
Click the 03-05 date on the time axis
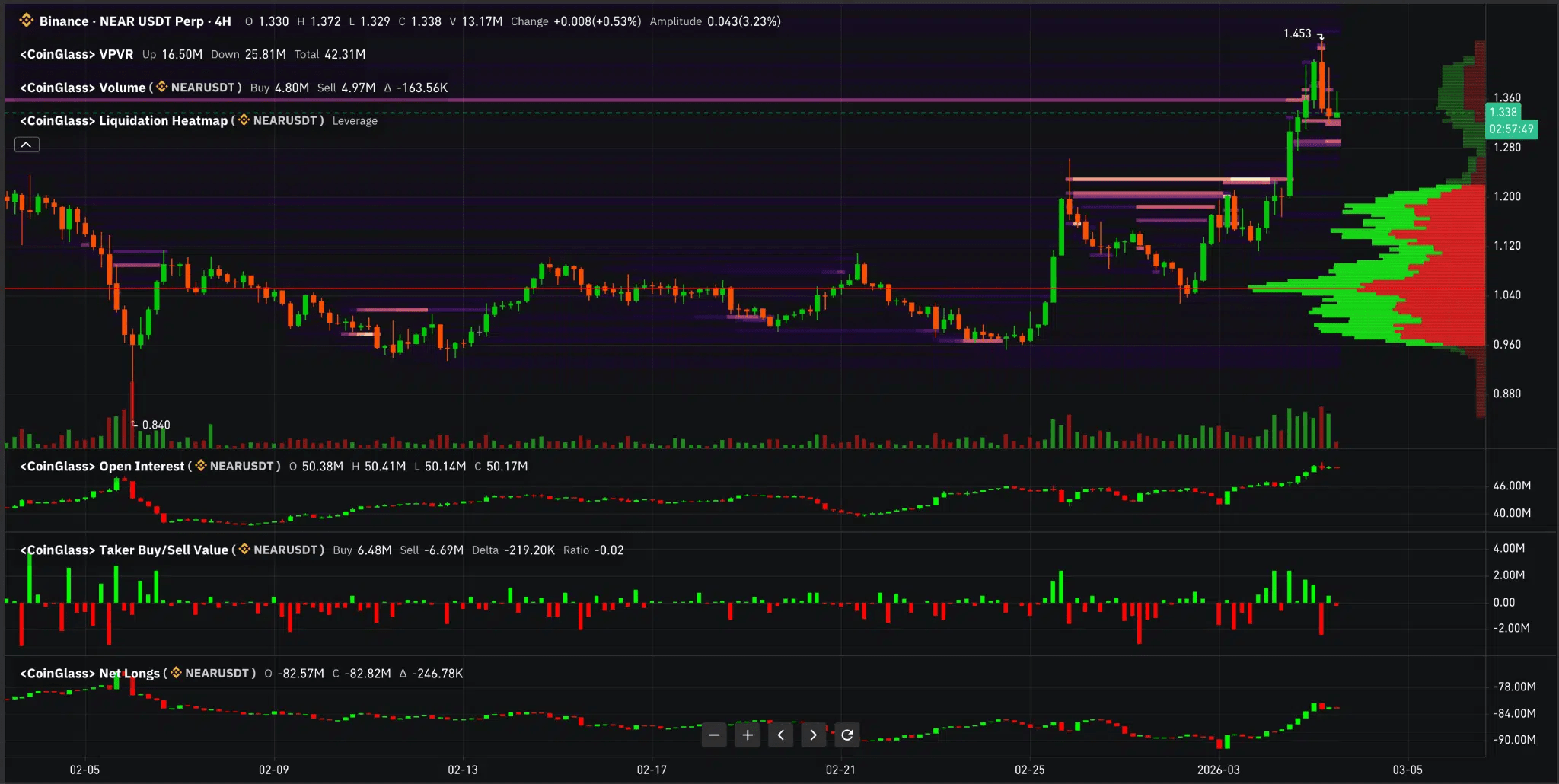(x=1408, y=770)
